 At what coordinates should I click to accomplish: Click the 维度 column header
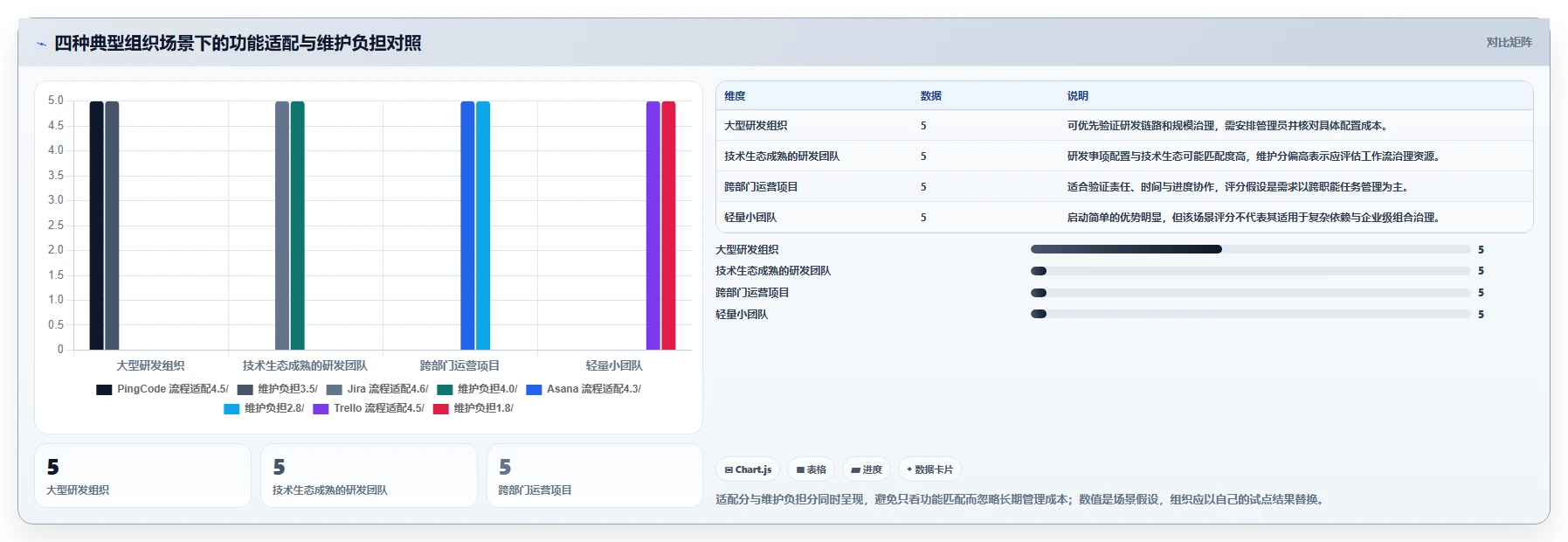735,96
